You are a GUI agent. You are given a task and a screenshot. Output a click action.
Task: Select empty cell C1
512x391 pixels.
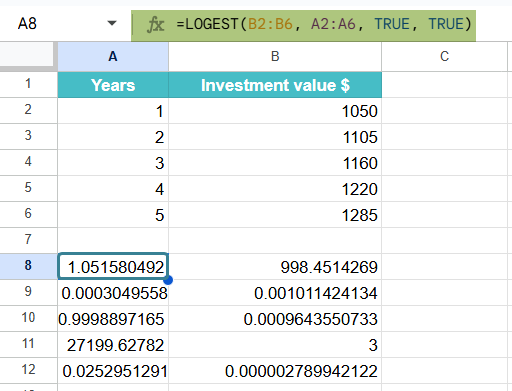pos(444,85)
